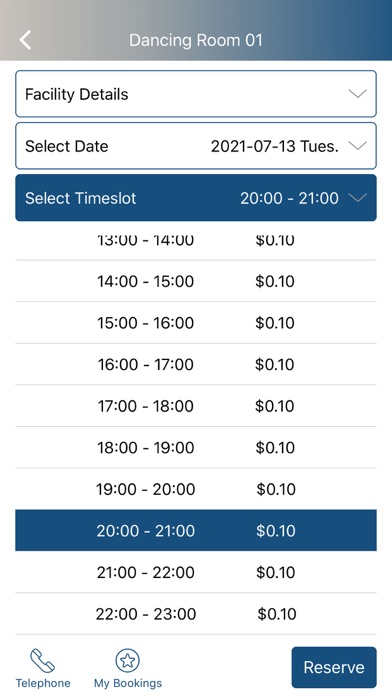Open the Telephone contact icon
This screenshot has width=392, height=696.
[x=43, y=660]
